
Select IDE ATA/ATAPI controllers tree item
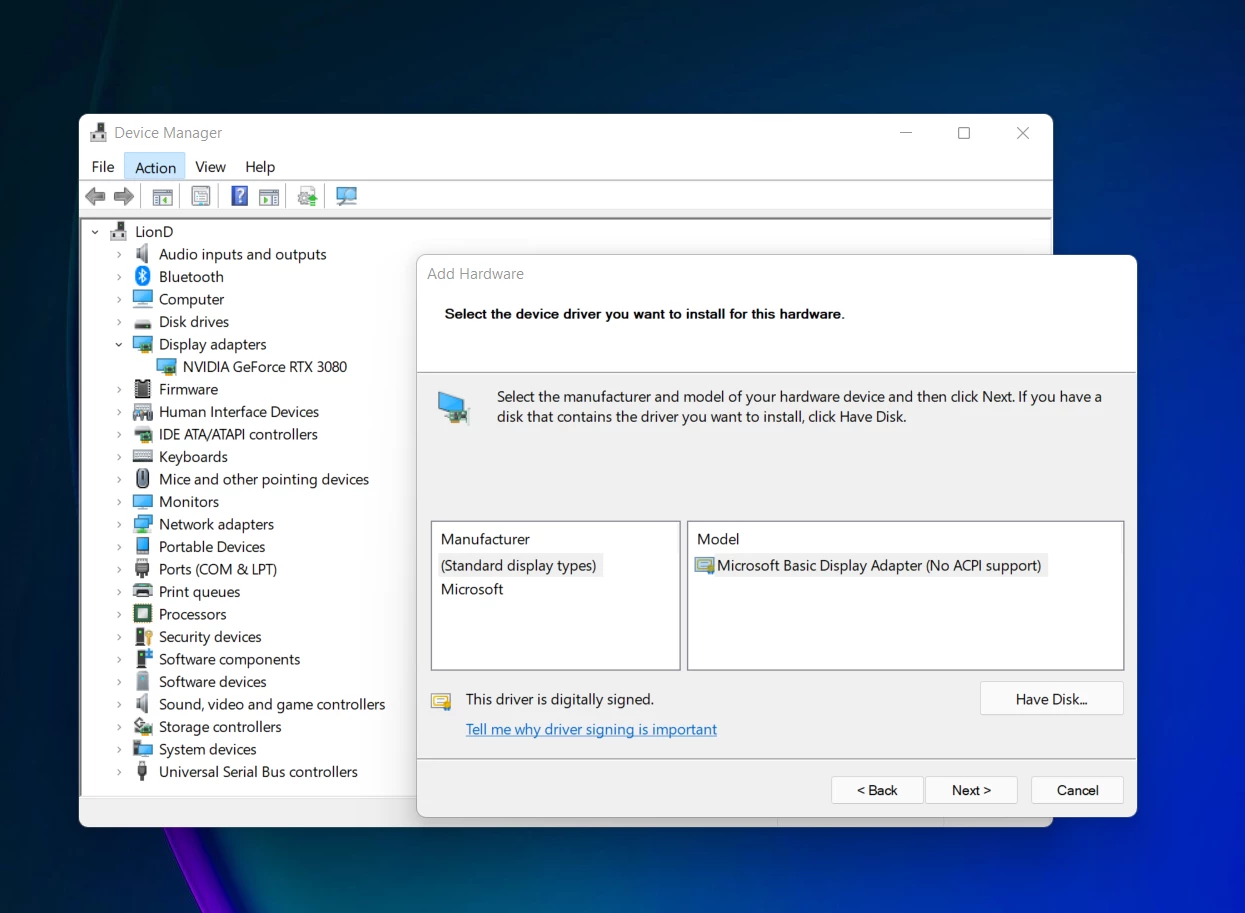(x=238, y=434)
